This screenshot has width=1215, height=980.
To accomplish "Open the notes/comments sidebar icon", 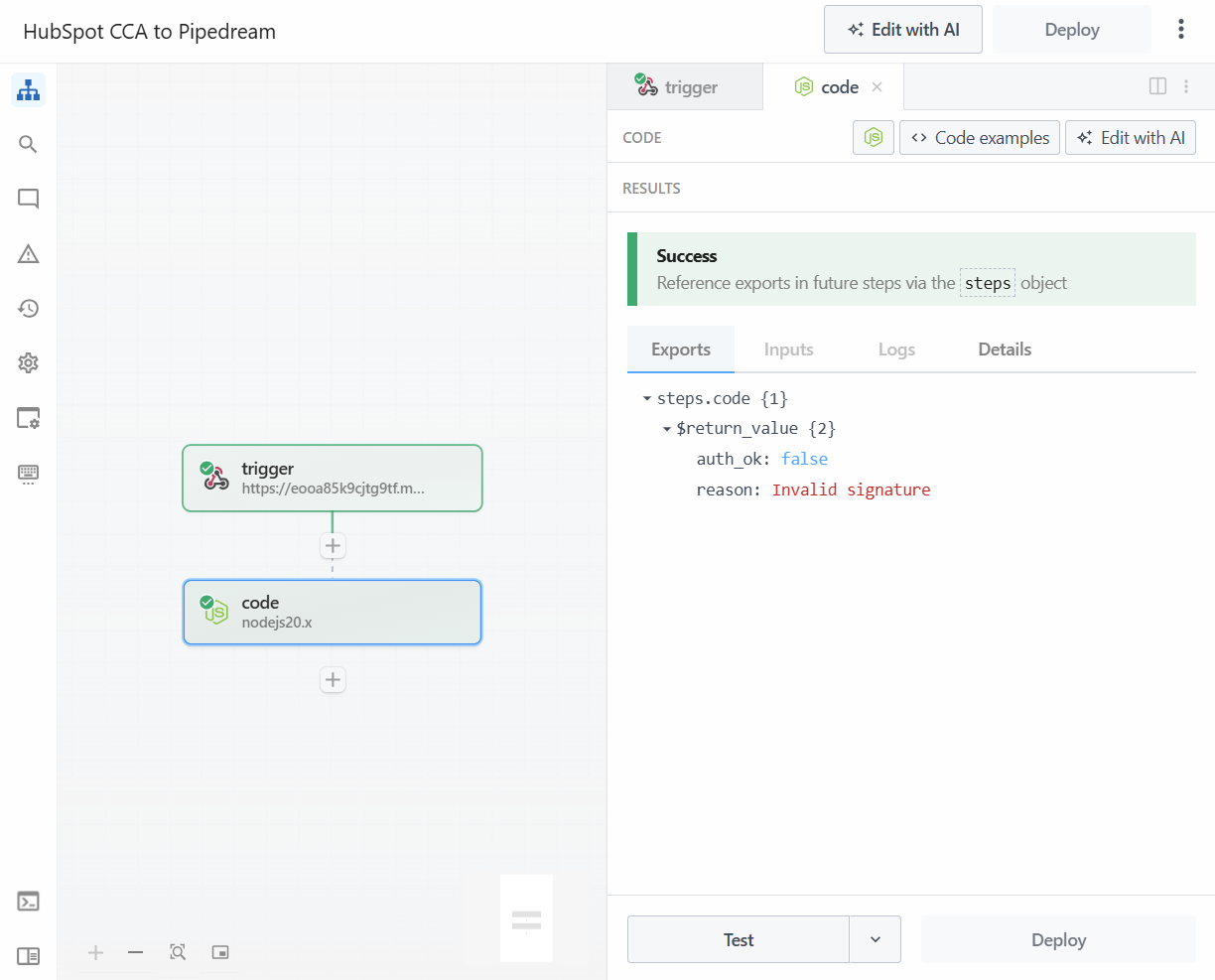I will [28, 199].
